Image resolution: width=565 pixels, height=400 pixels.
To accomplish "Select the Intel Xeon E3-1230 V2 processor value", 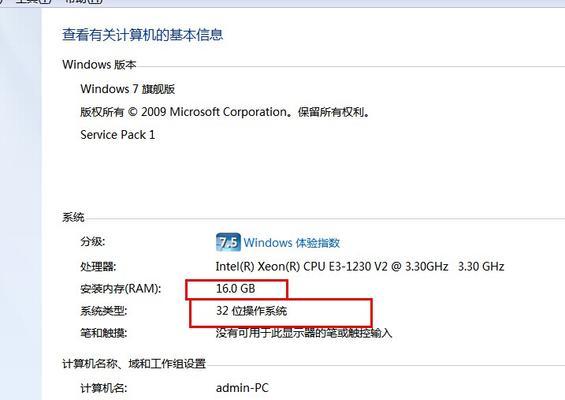I will point(360,267).
